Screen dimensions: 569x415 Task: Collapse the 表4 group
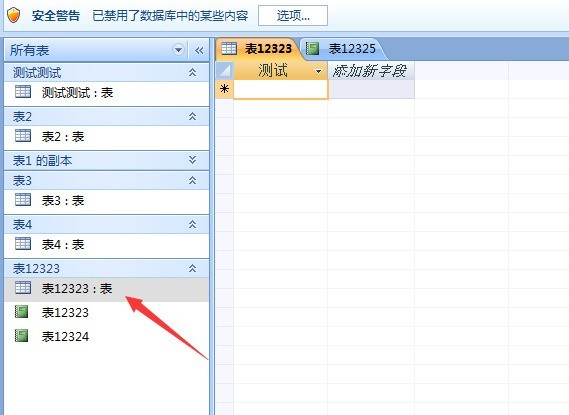pyautogui.click(x=192, y=225)
